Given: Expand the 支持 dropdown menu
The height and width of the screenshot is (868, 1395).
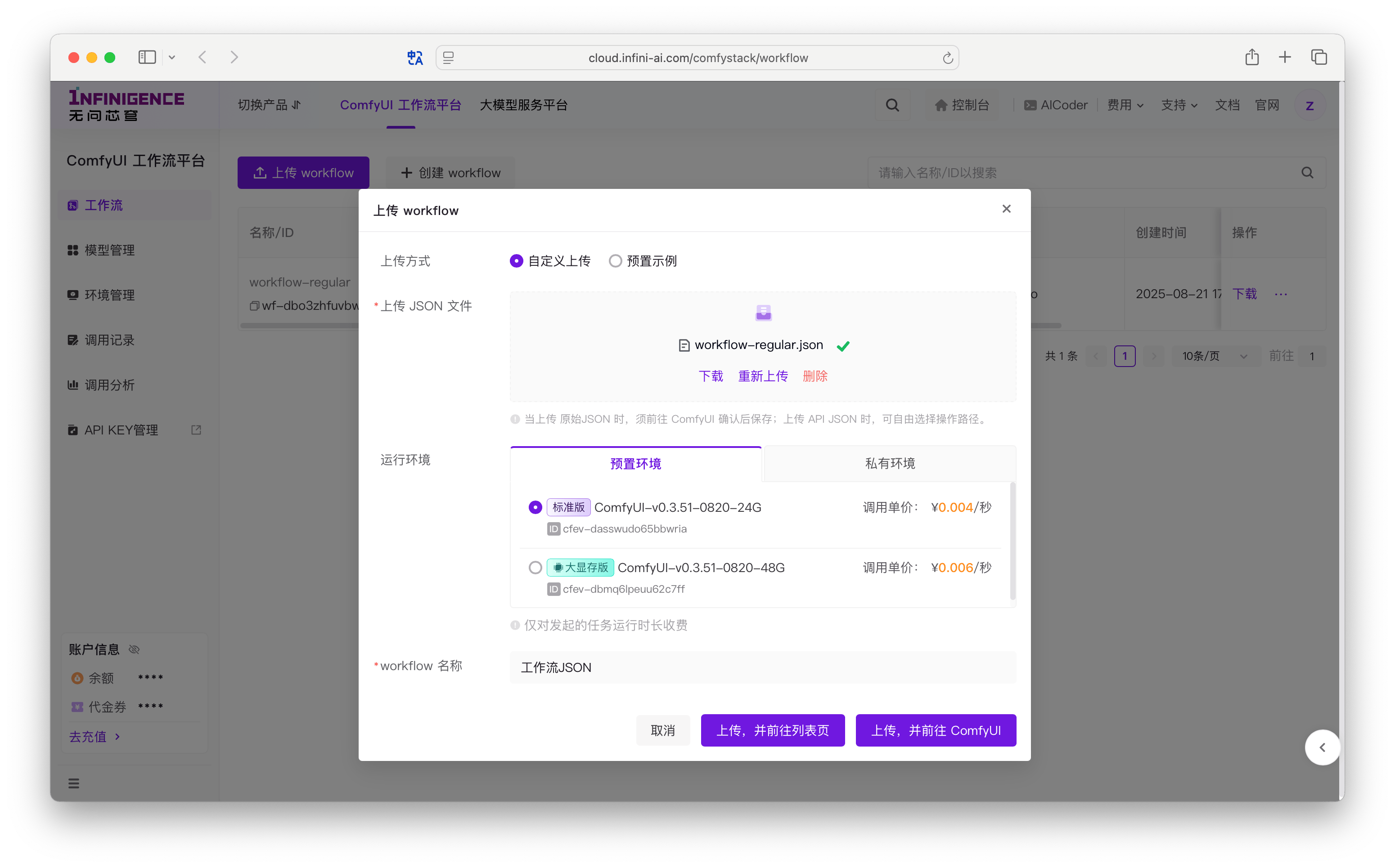Looking at the screenshot, I should click(1179, 105).
